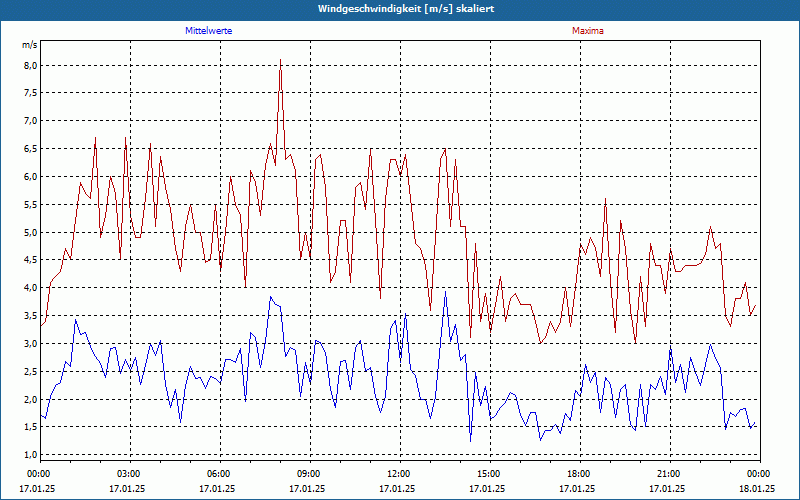This screenshot has height=500, width=800.
Task: Click the '6,5' y-axis tick label
Action: (30, 149)
